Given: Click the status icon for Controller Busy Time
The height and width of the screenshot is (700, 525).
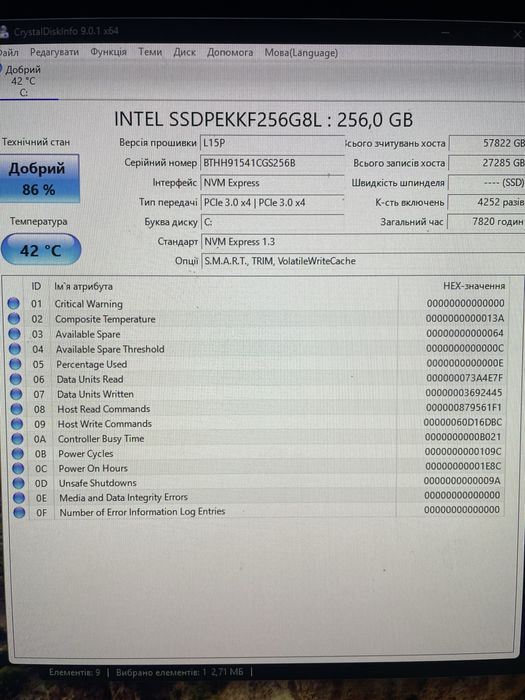Looking at the screenshot, I should [17, 439].
